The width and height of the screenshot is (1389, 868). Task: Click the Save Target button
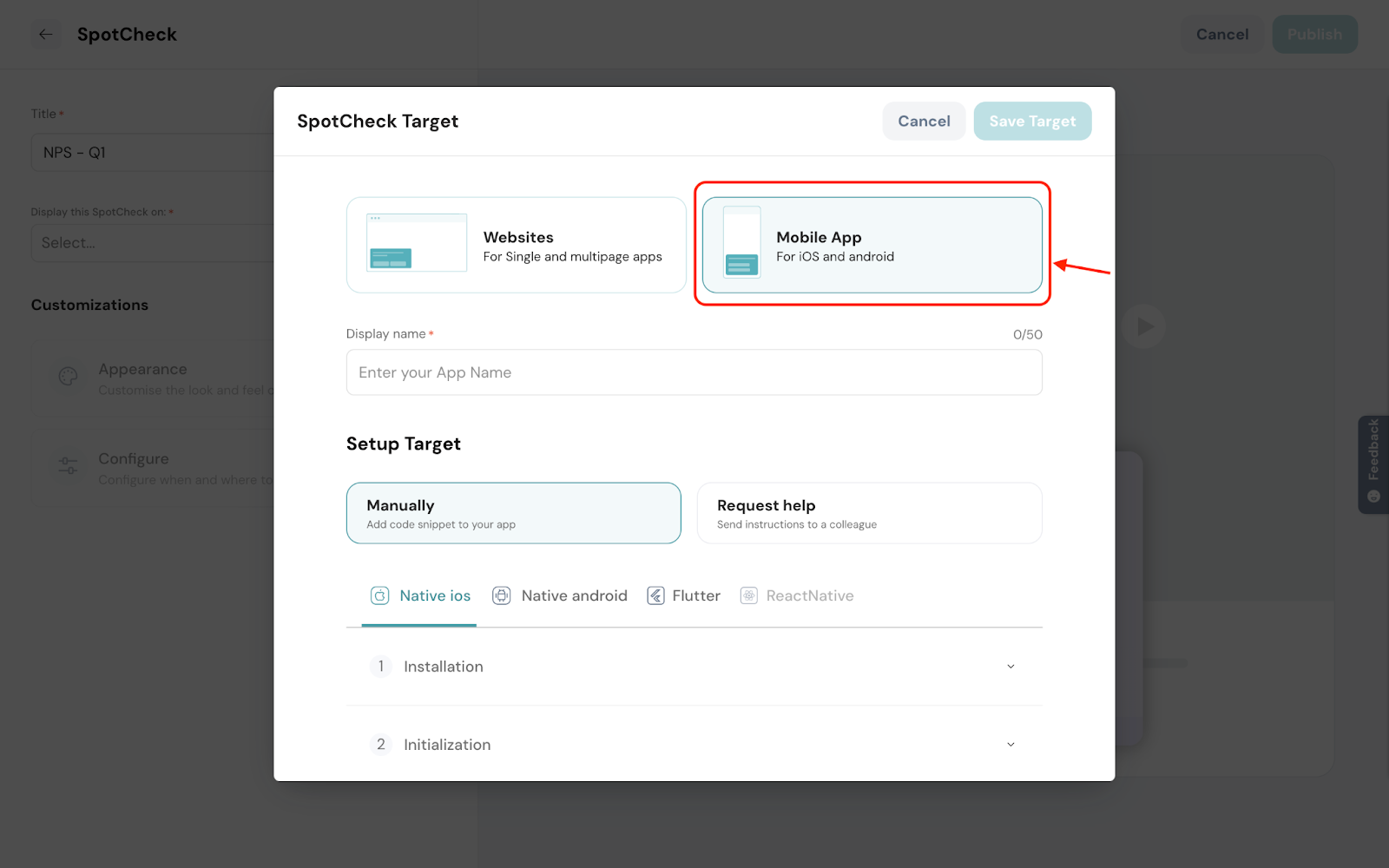pyautogui.click(x=1032, y=122)
